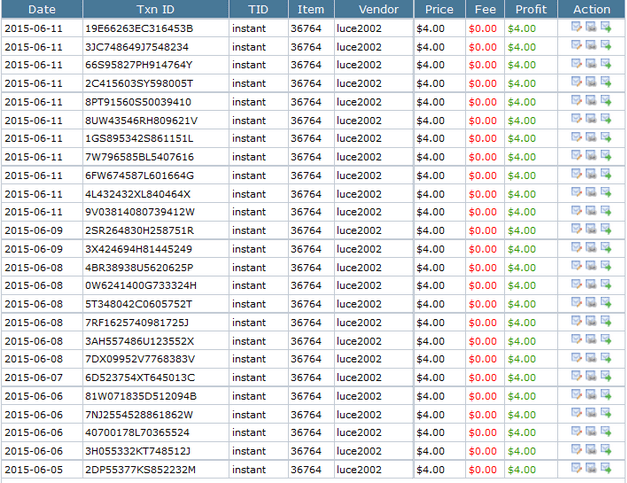Click binoculars mail icon for txn 8UW43546RH809621V
This screenshot has width=627, height=483.
click(x=591, y=118)
